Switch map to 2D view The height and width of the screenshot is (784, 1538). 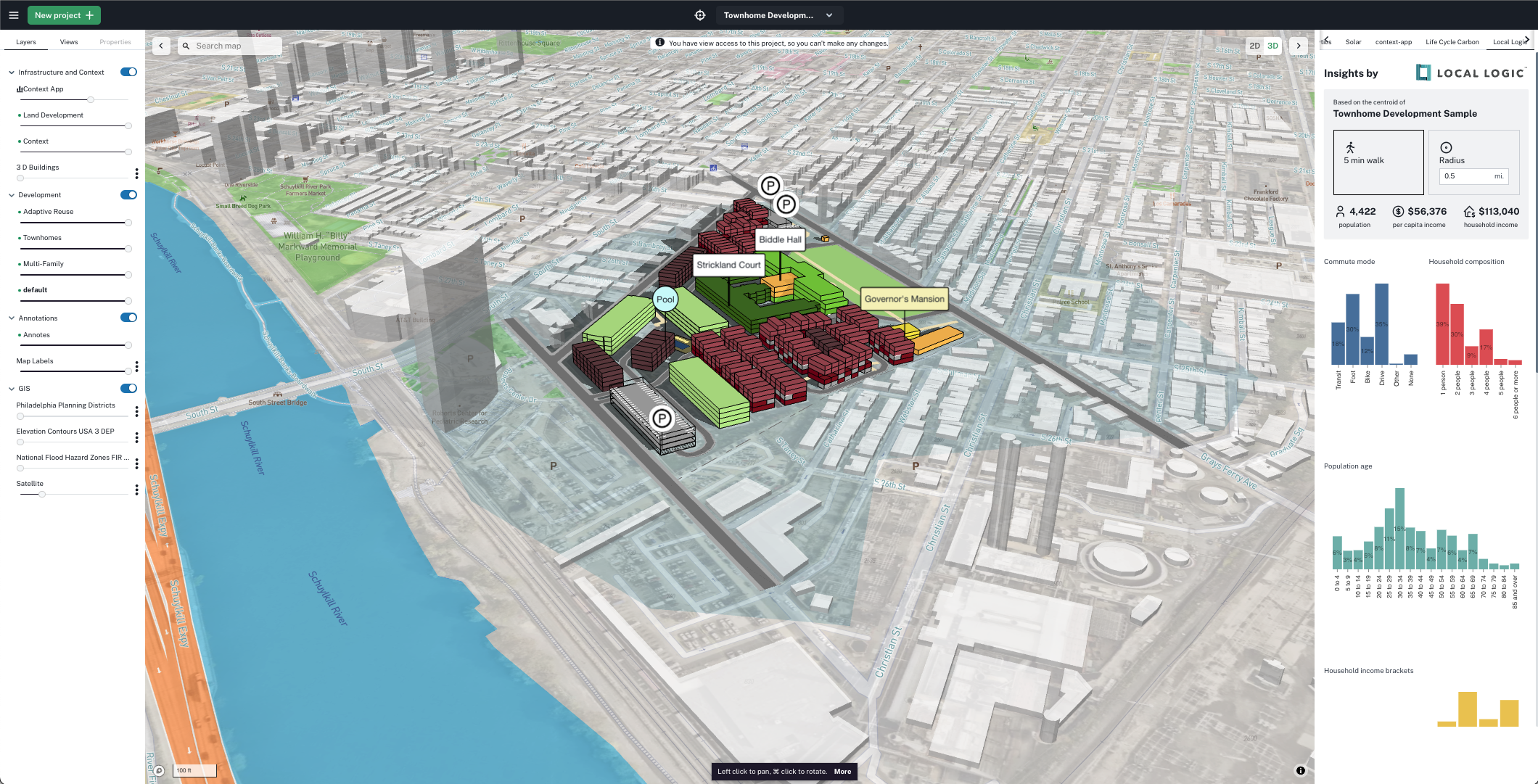(1254, 46)
